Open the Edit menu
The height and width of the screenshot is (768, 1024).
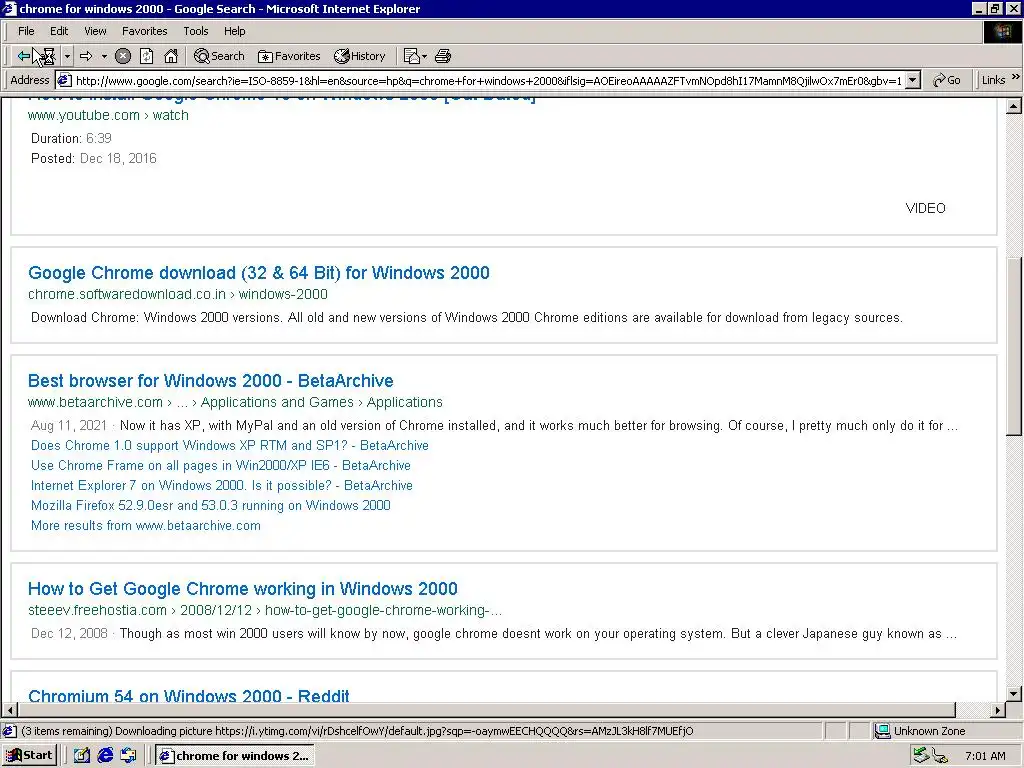(x=59, y=31)
